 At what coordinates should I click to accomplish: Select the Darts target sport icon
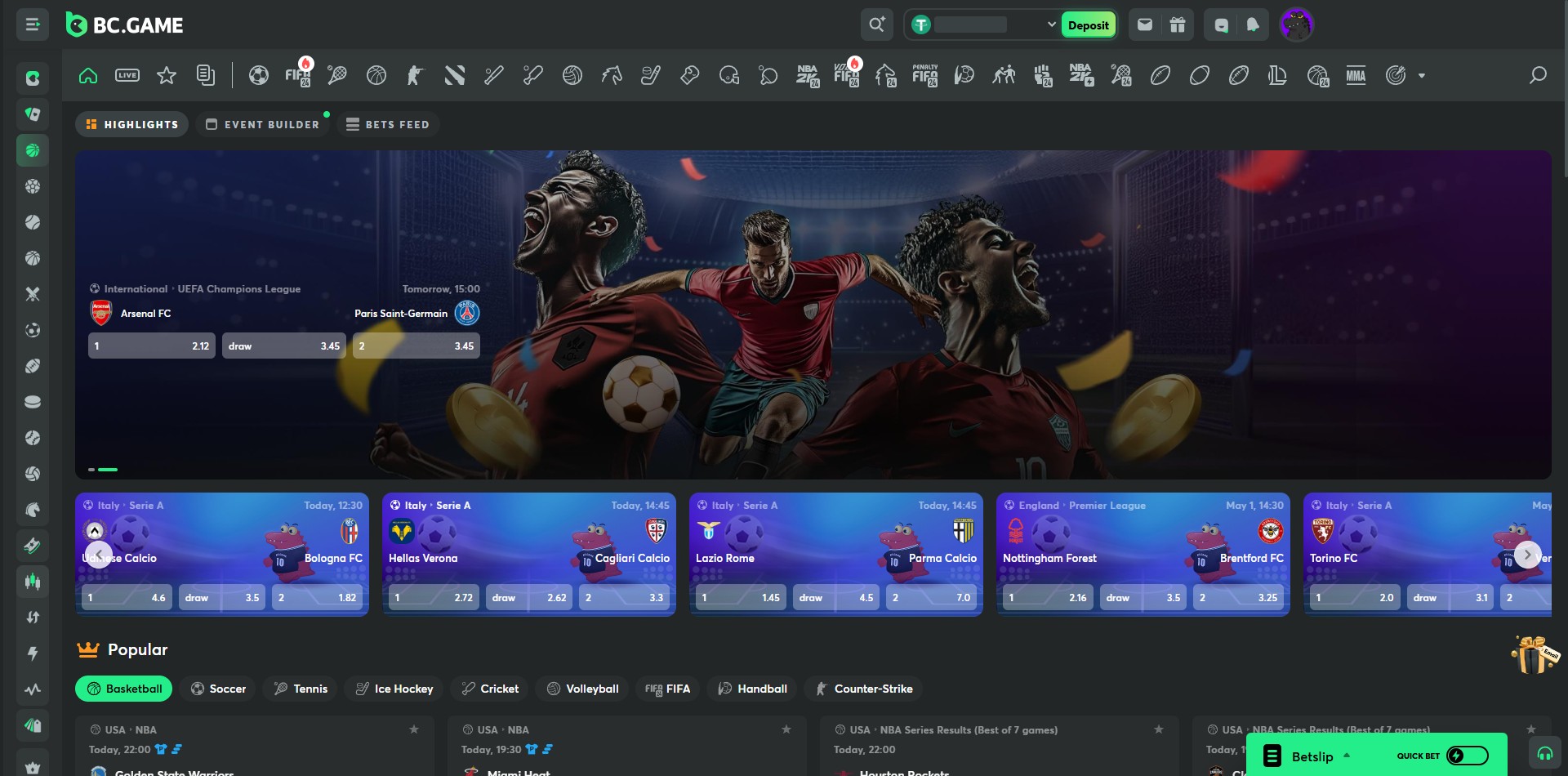tap(1396, 76)
